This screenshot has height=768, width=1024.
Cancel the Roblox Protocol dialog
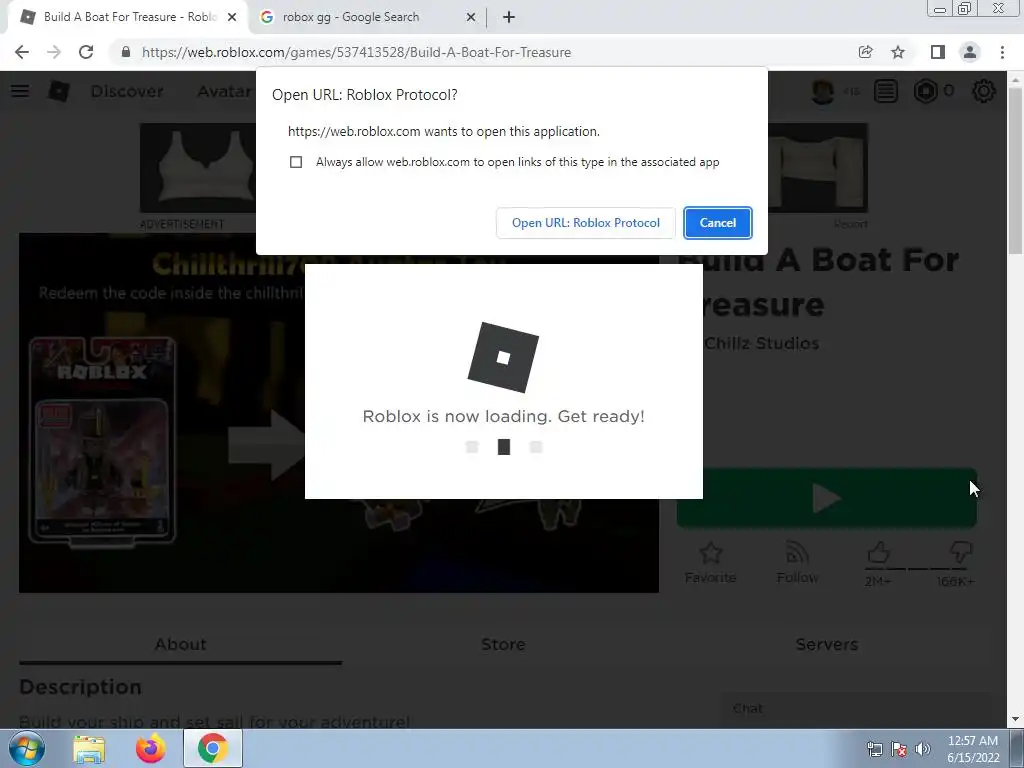tap(718, 223)
